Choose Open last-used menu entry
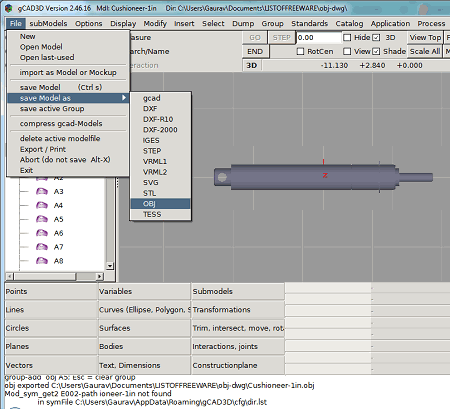The image size is (450, 409). pyautogui.click(x=68, y=57)
